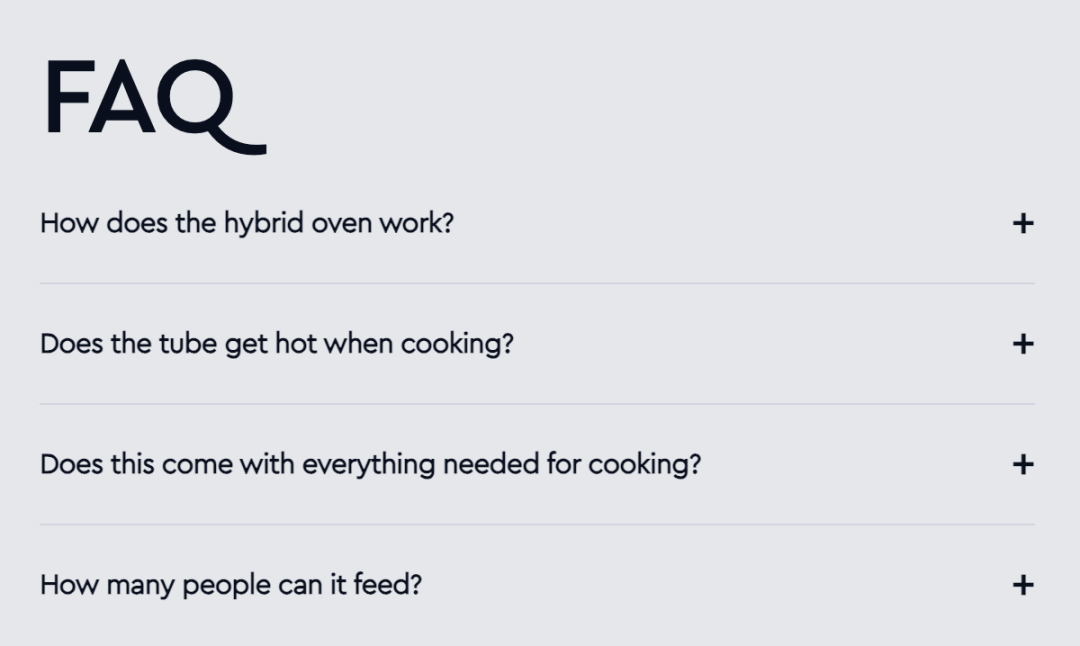The image size is (1080, 646).
Task: Click the plus icon beside tube heat question
Action: point(1022,344)
